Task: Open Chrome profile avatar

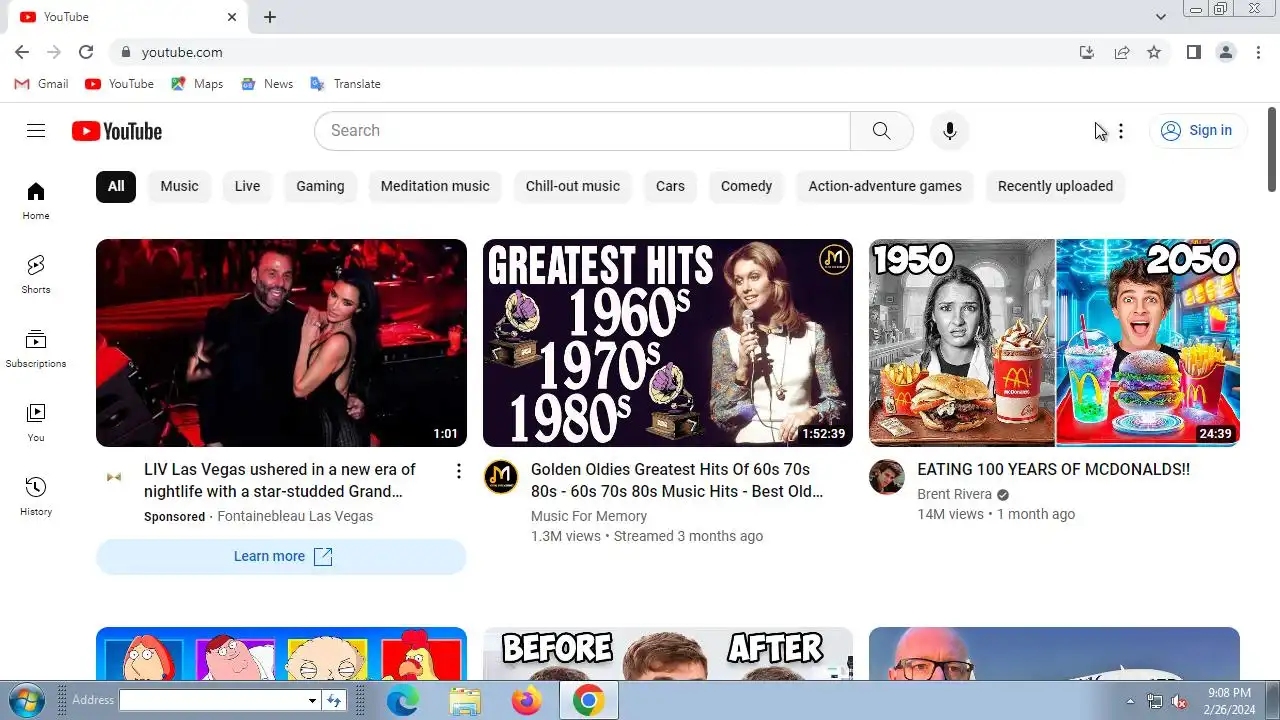Action: click(1226, 52)
